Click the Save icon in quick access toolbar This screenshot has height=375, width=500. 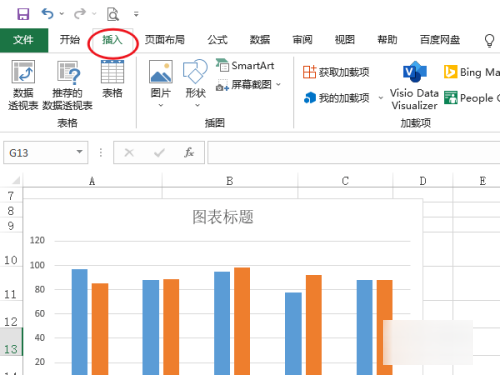[x=23, y=14]
